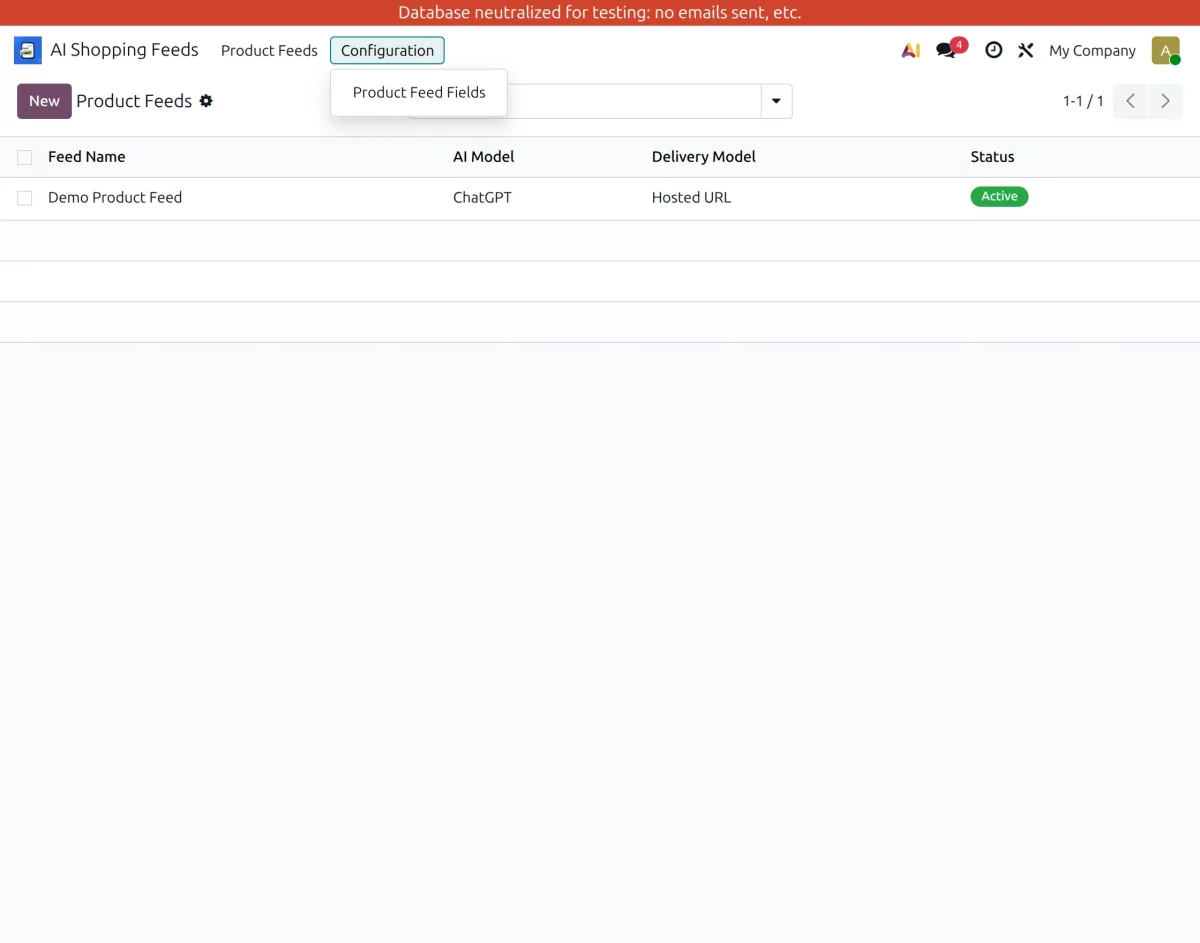Viewport: 1200px width, 943px height.
Task: Open the Configuration menu
Action: point(387,50)
